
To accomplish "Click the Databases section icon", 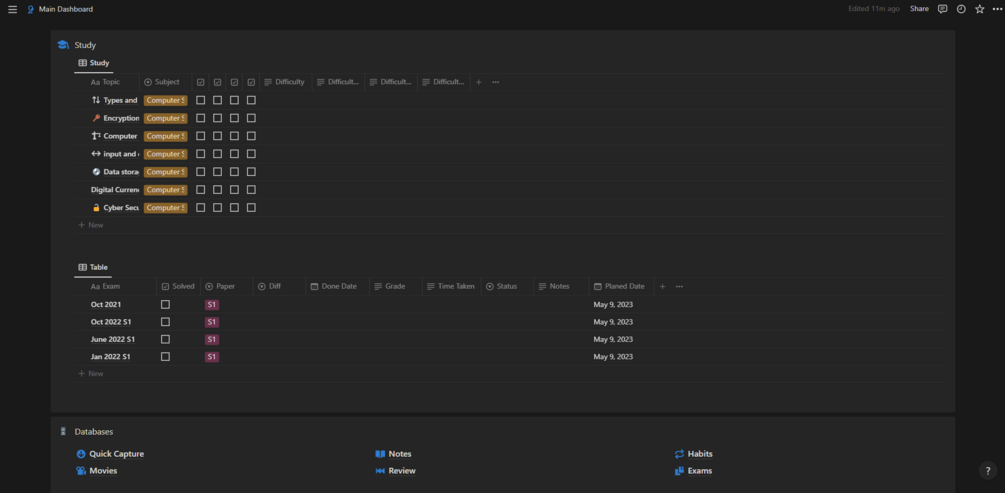I will point(63,431).
